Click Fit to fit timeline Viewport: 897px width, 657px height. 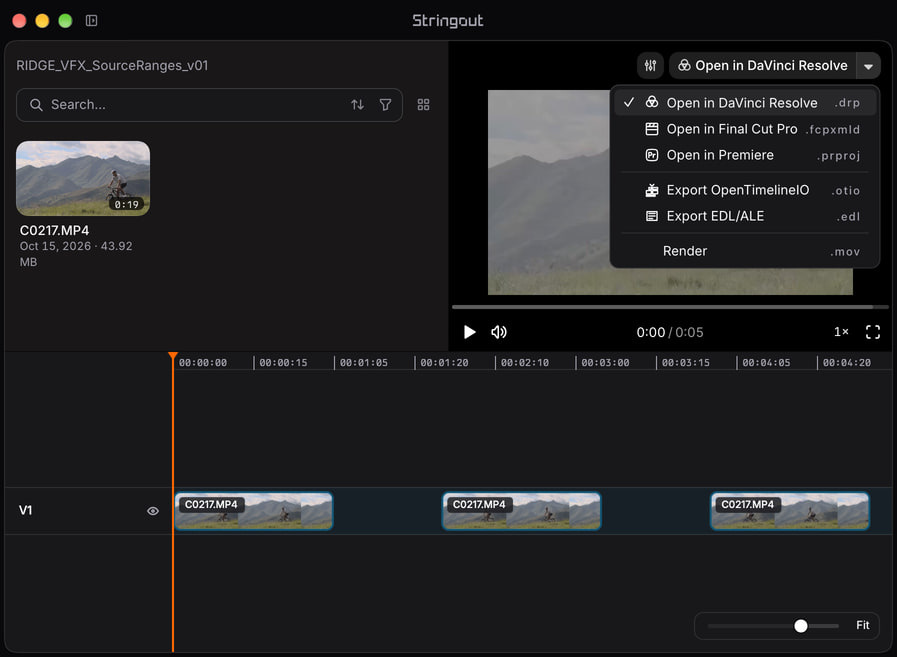(863, 626)
